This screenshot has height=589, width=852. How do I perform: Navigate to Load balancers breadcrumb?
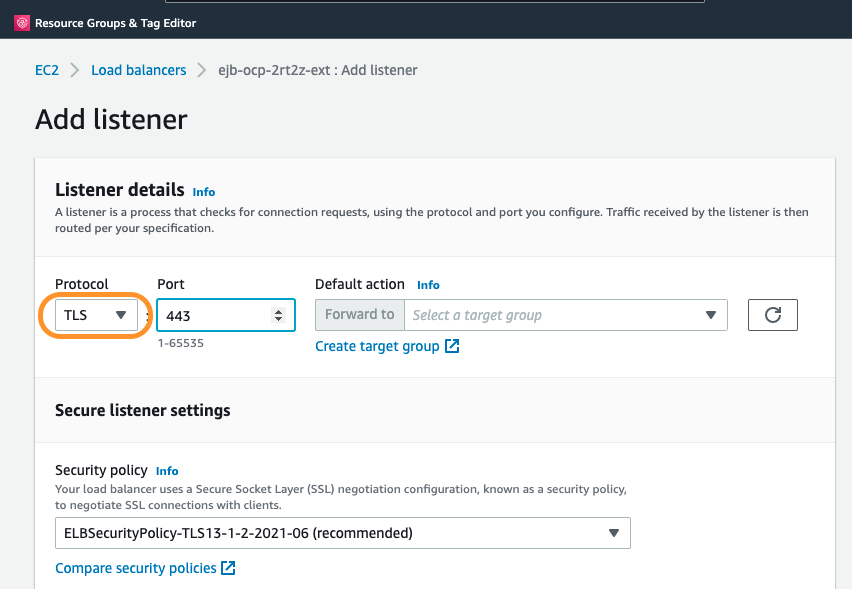tap(138, 70)
